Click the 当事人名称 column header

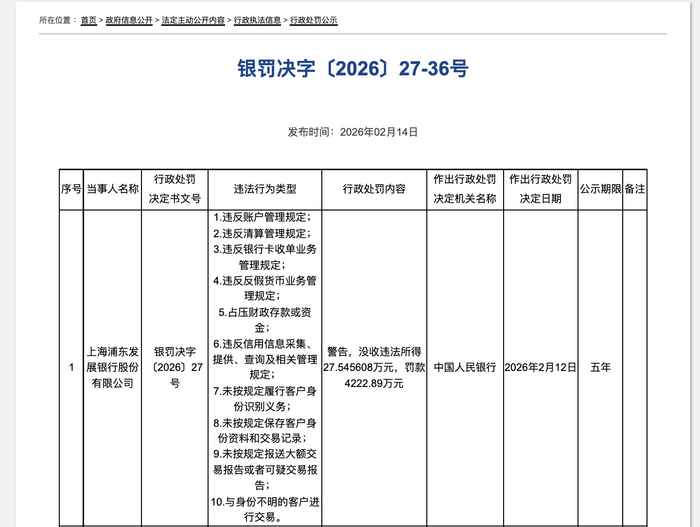pos(112,189)
